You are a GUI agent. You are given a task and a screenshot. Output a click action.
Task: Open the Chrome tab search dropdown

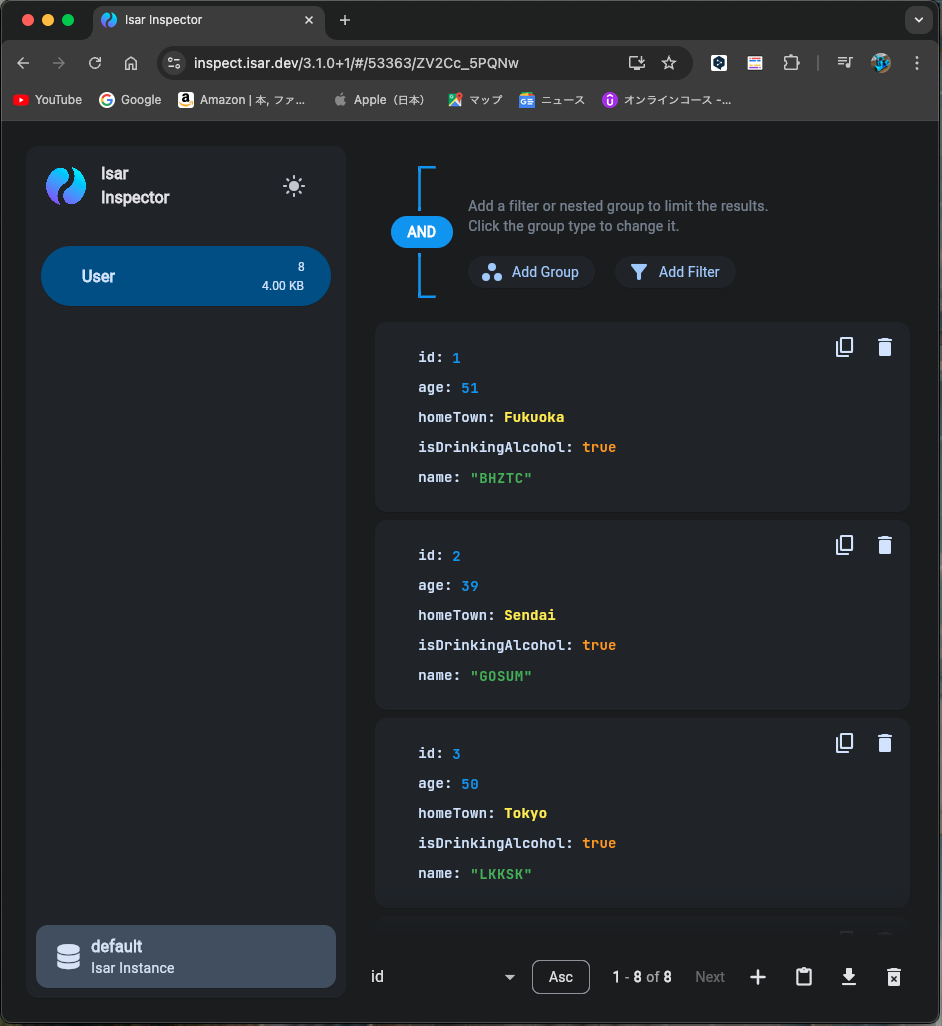(x=918, y=20)
